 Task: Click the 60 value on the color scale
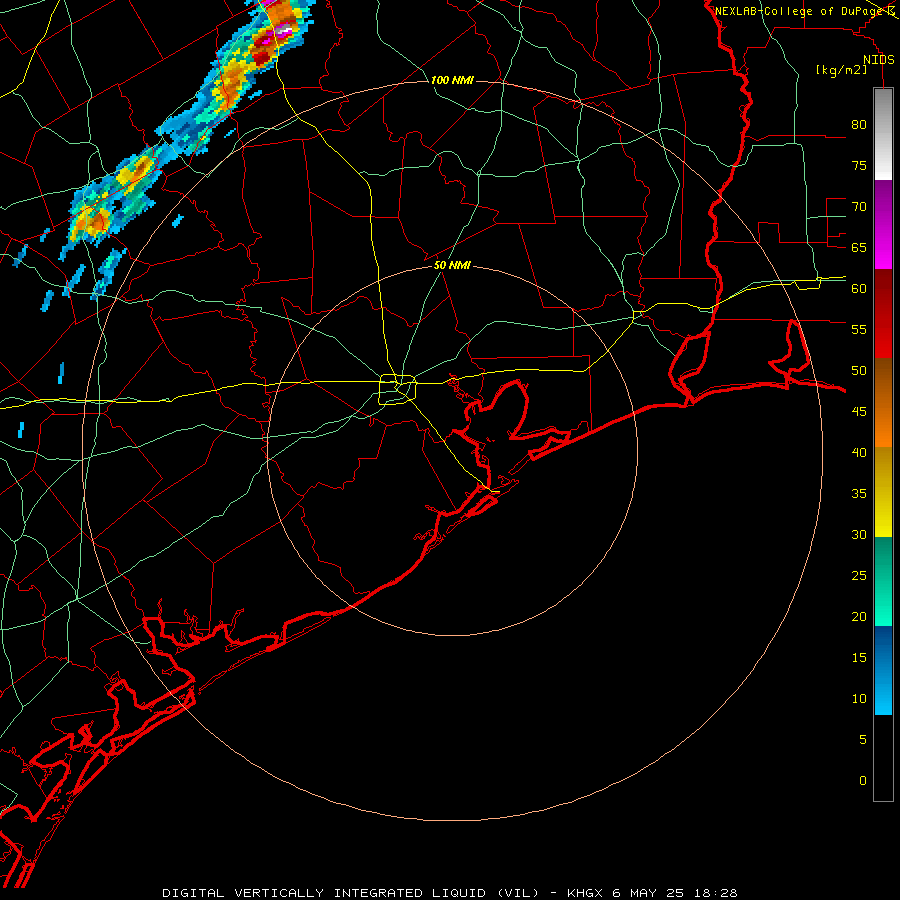click(859, 289)
